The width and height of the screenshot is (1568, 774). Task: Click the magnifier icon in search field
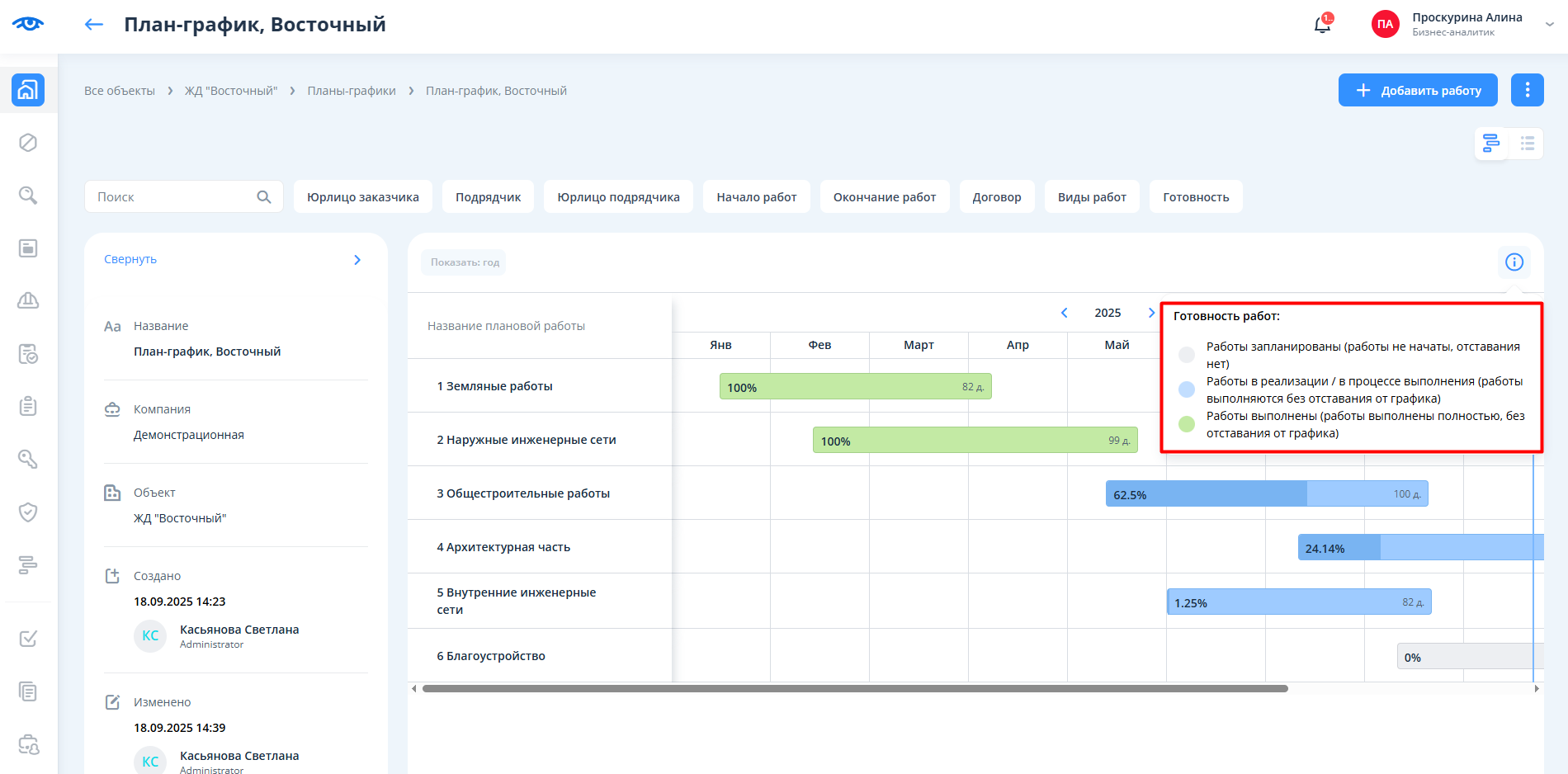tap(264, 197)
